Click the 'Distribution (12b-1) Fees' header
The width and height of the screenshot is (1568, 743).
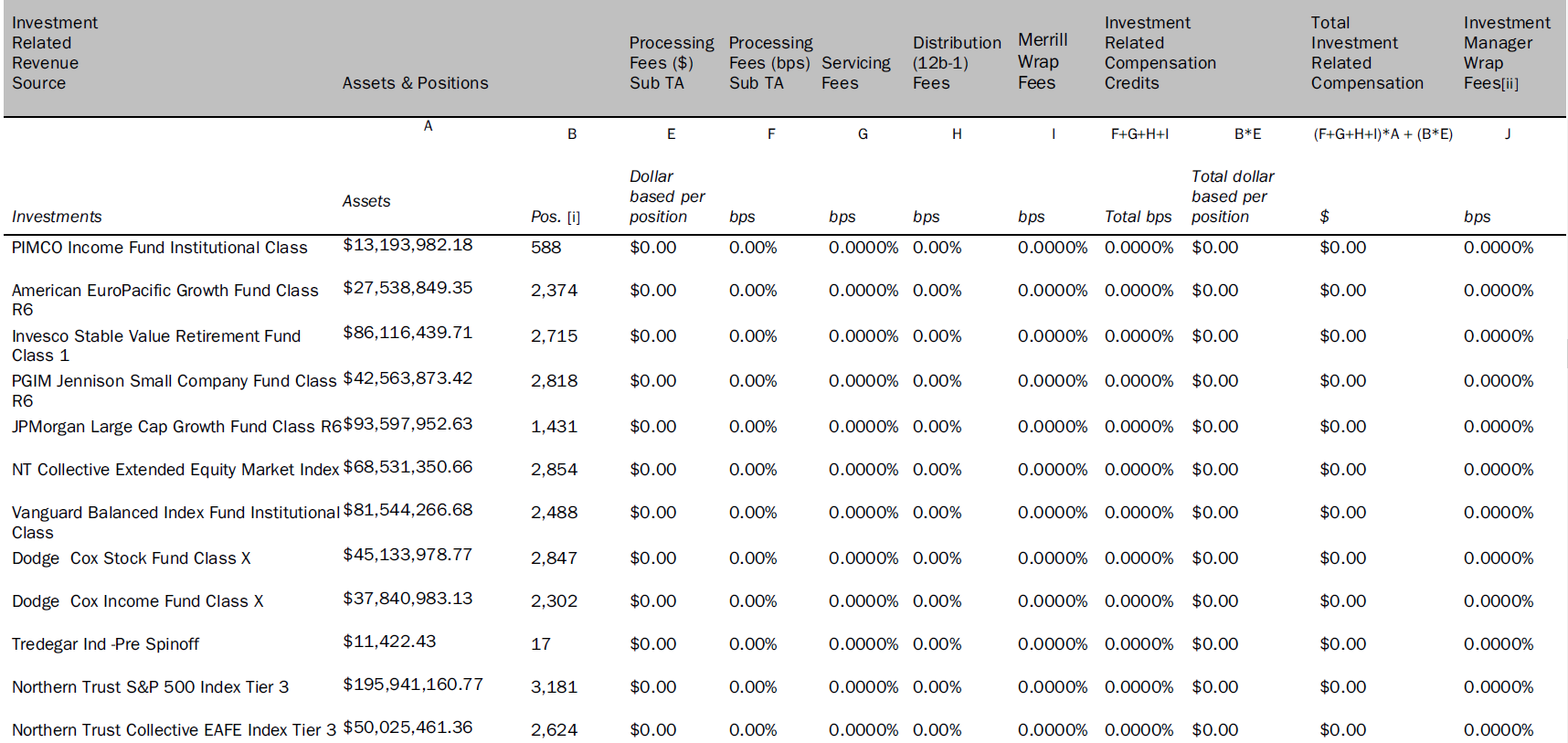957,63
